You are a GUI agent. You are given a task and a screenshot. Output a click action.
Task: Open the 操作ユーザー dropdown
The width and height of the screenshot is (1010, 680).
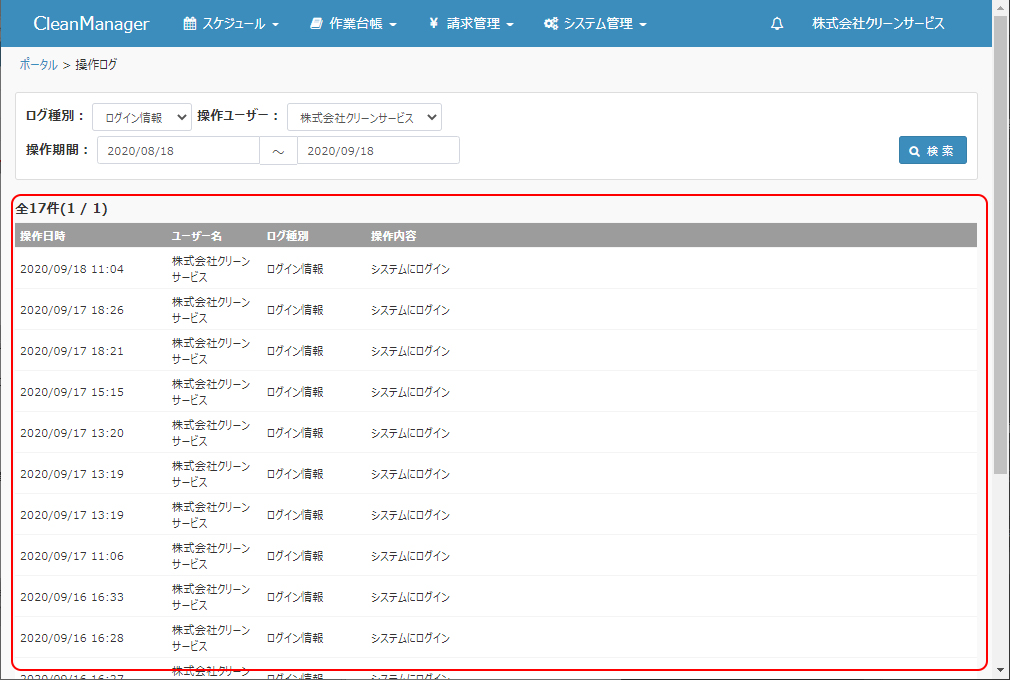364,117
